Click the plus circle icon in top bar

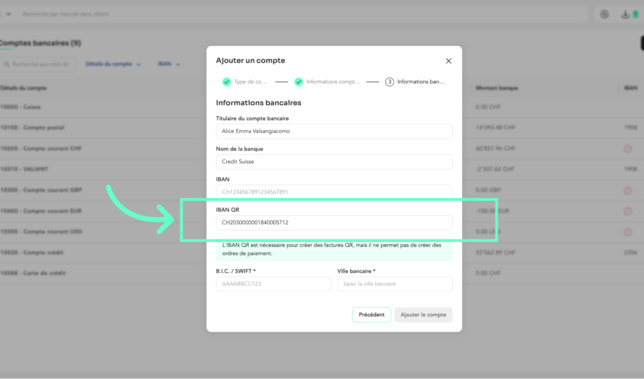(604, 14)
